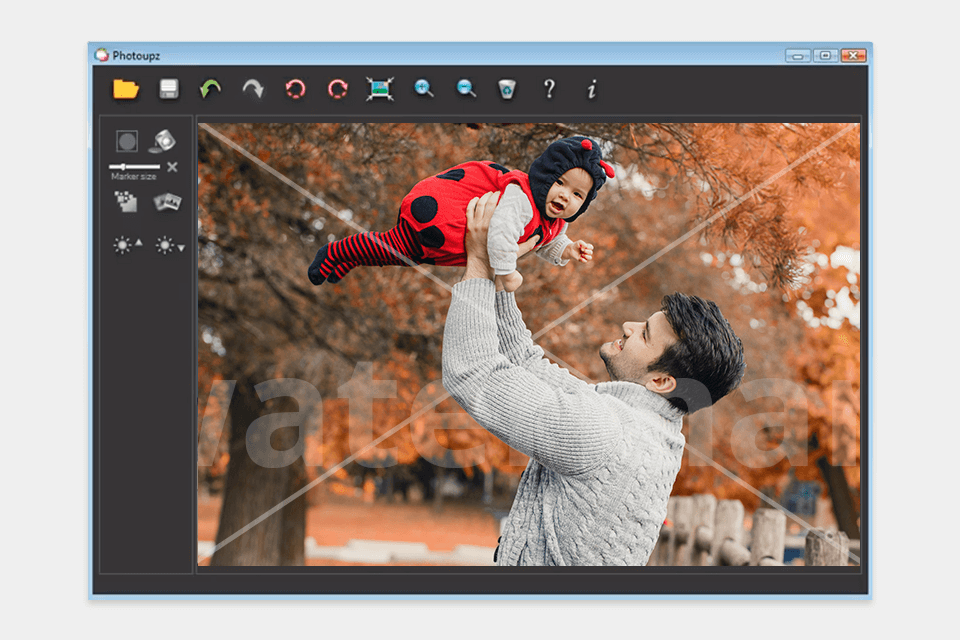The image size is (960, 640).
Task: Decrease the image brightness
Action: 167,243
